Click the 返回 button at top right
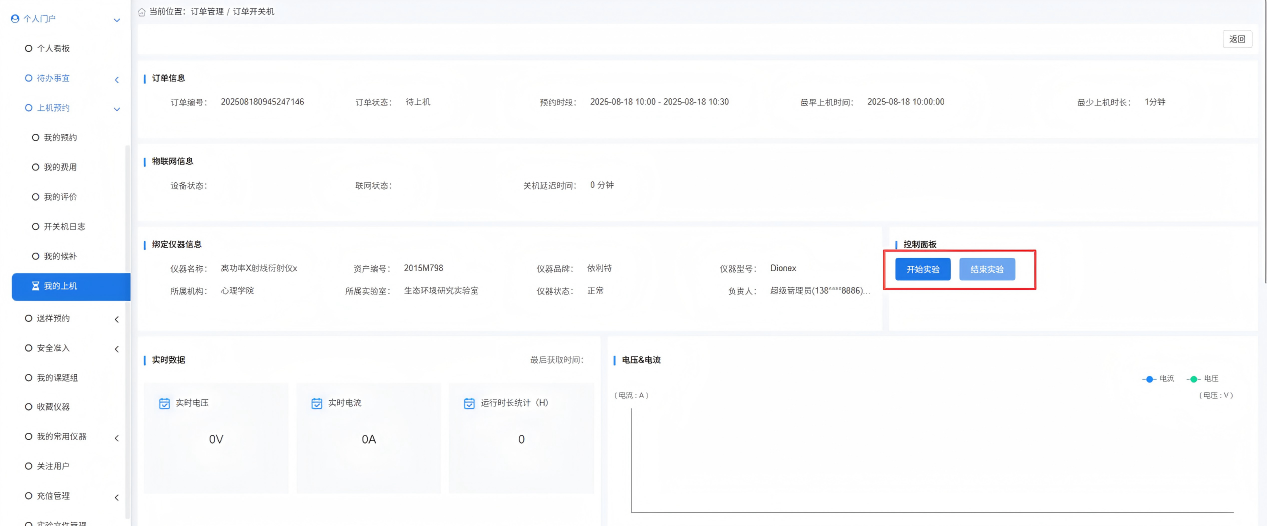This screenshot has width=1267, height=526. coord(1237,39)
